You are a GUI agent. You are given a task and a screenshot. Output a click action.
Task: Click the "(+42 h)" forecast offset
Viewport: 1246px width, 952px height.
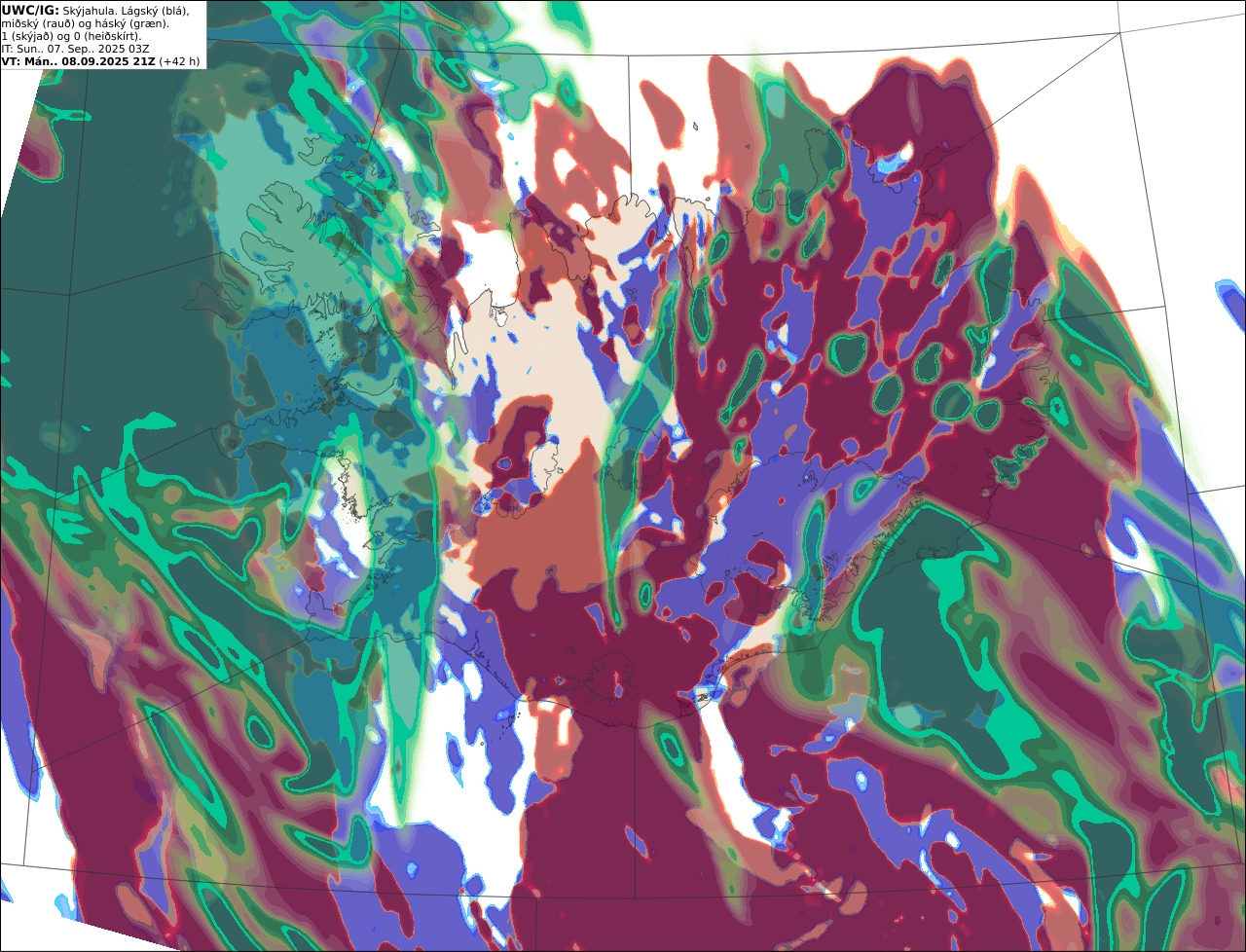click(x=179, y=61)
